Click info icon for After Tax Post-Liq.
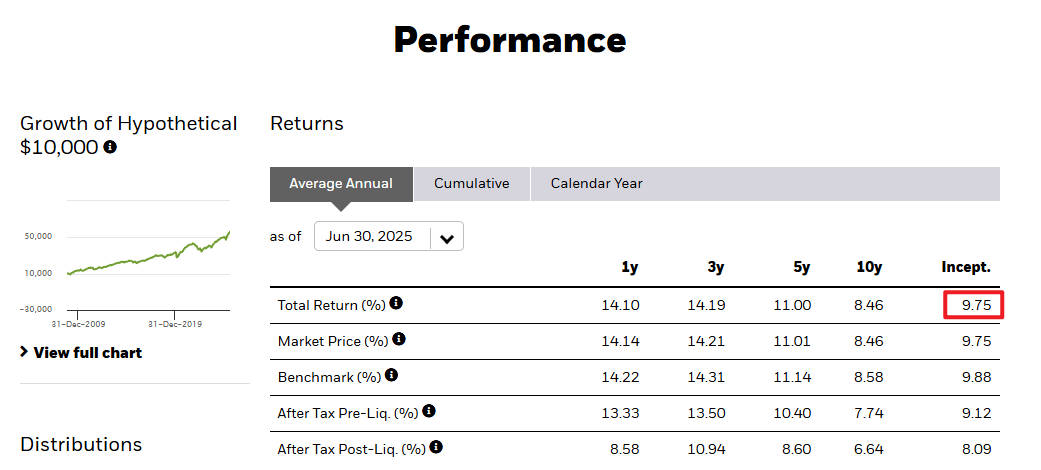 436,447
